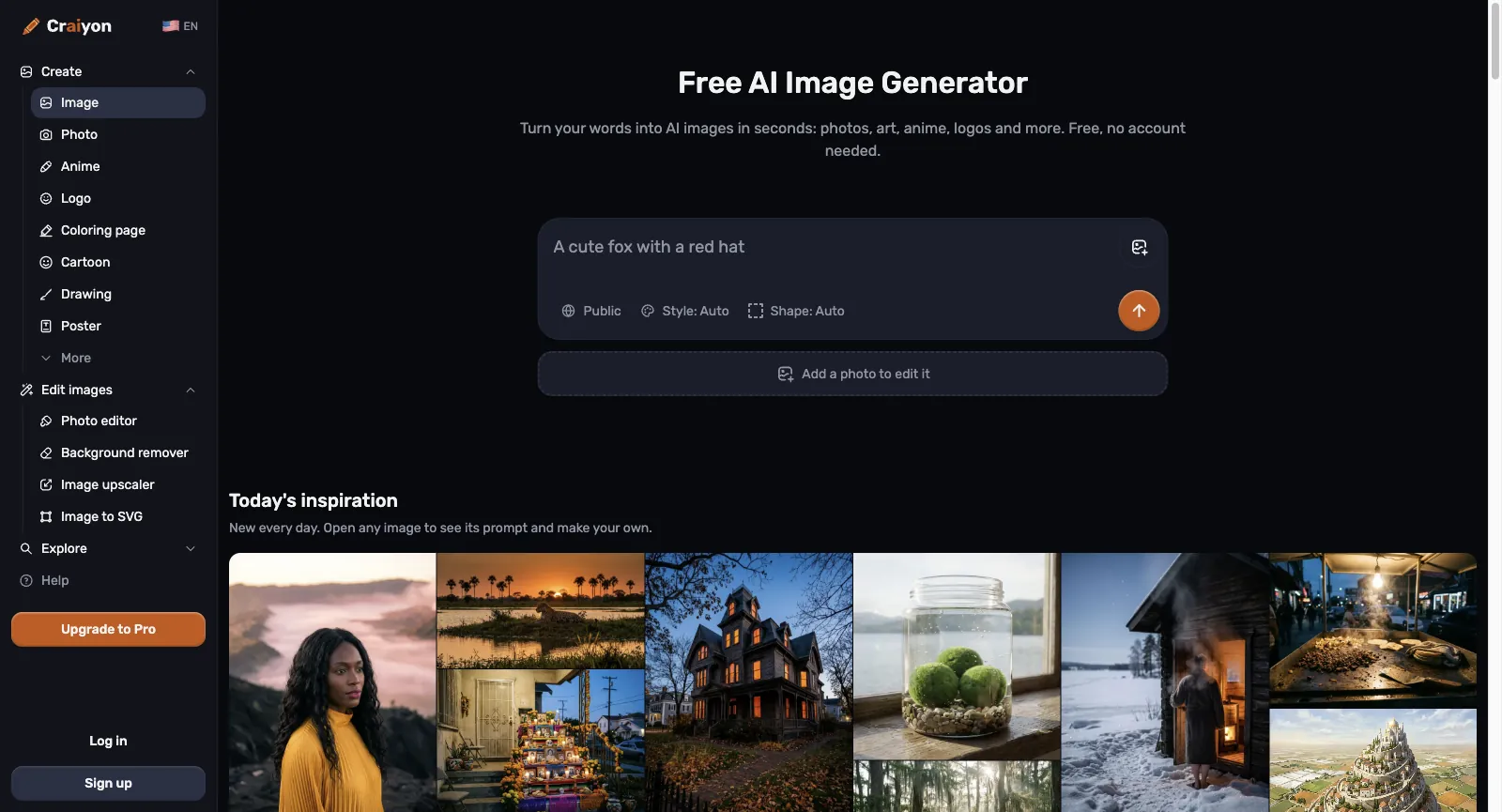Click the Image to SVG icon

pos(46,517)
